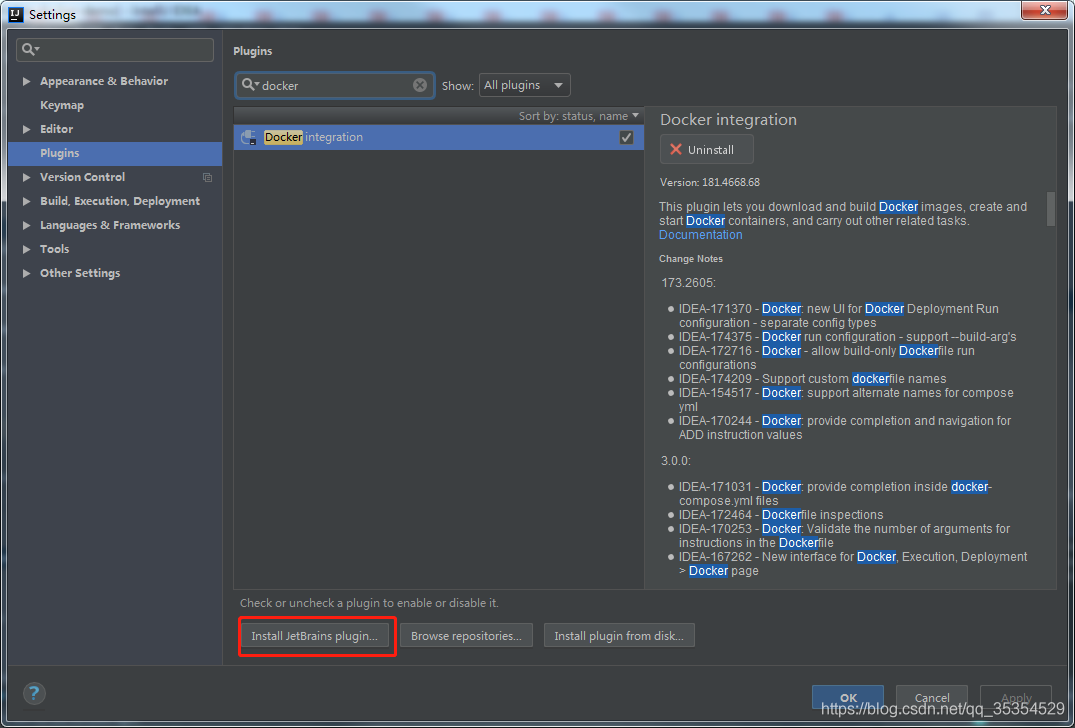Clear the docker search text via the X icon
Viewport: 1075px width, 728px height.
pyautogui.click(x=419, y=85)
